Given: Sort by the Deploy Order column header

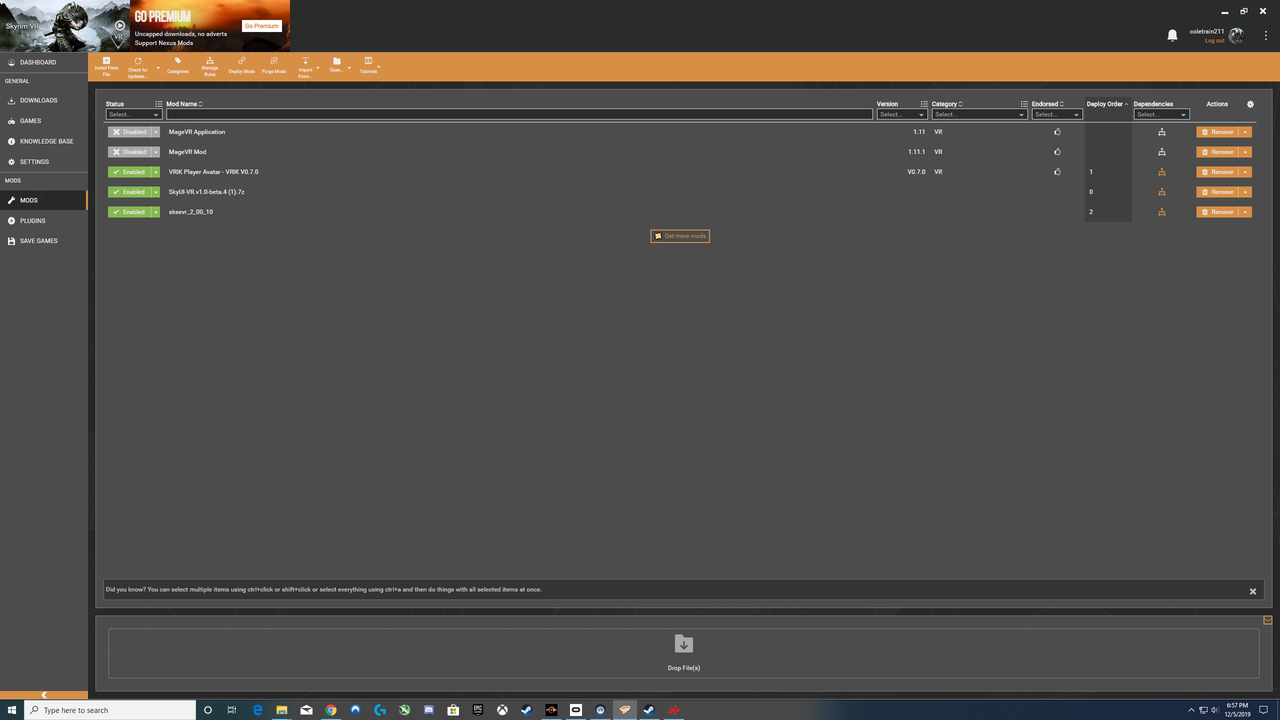Looking at the screenshot, I should (x=1107, y=104).
